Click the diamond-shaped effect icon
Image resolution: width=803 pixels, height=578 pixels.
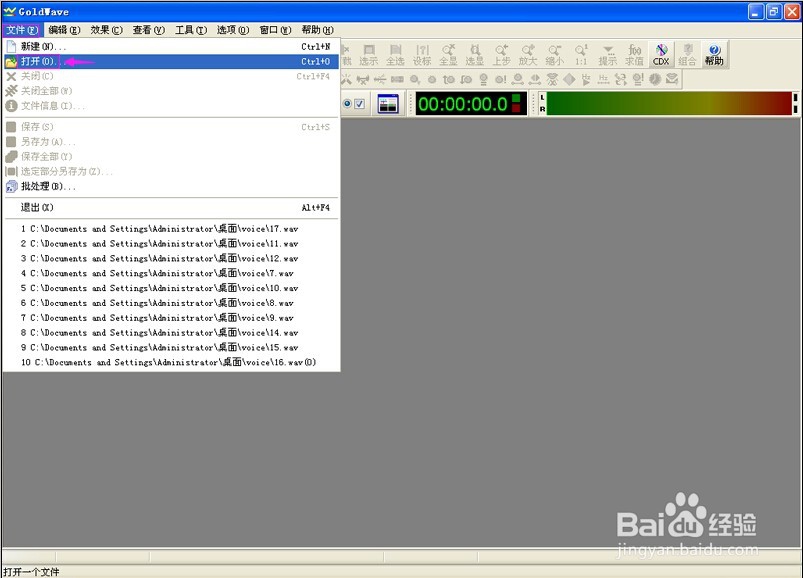click(569, 79)
